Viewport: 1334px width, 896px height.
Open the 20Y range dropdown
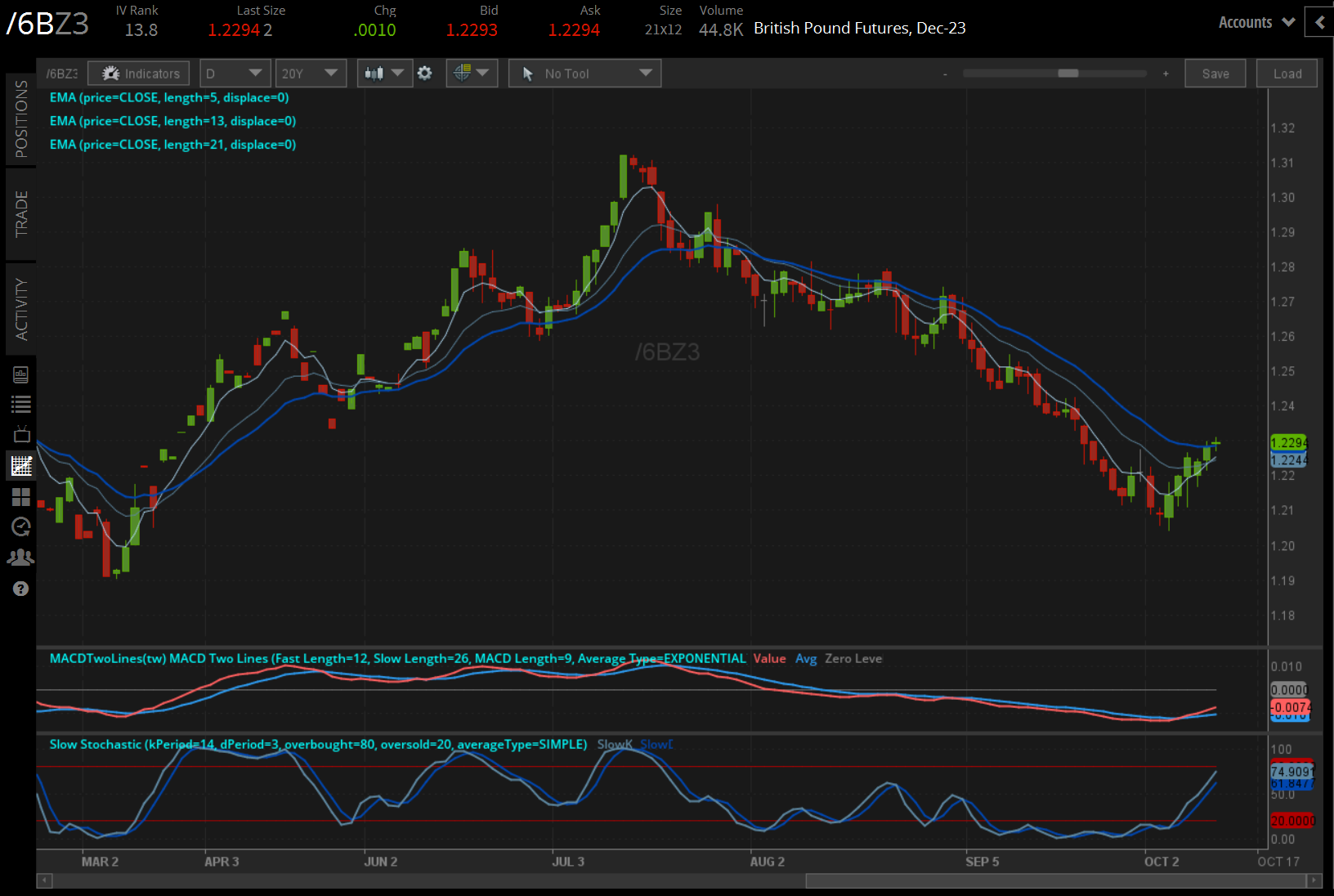(310, 74)
